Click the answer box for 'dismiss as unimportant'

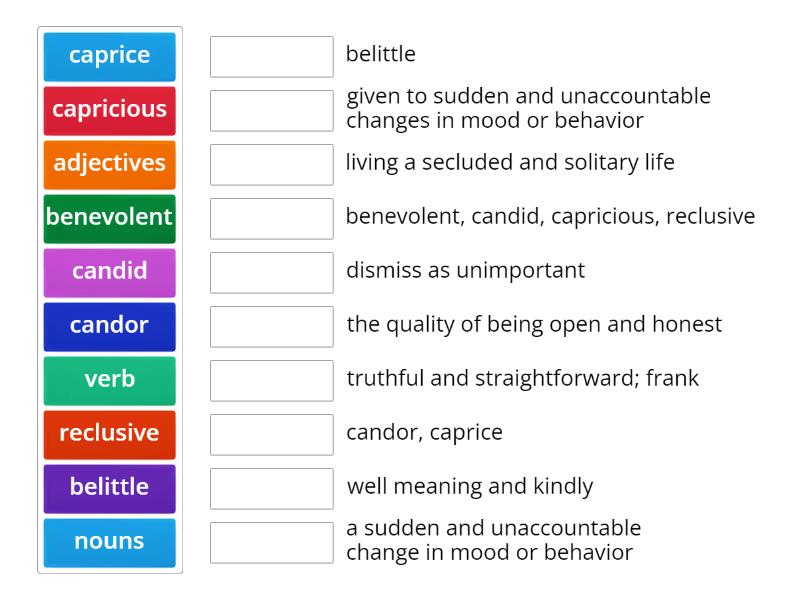tap(272, 273)
